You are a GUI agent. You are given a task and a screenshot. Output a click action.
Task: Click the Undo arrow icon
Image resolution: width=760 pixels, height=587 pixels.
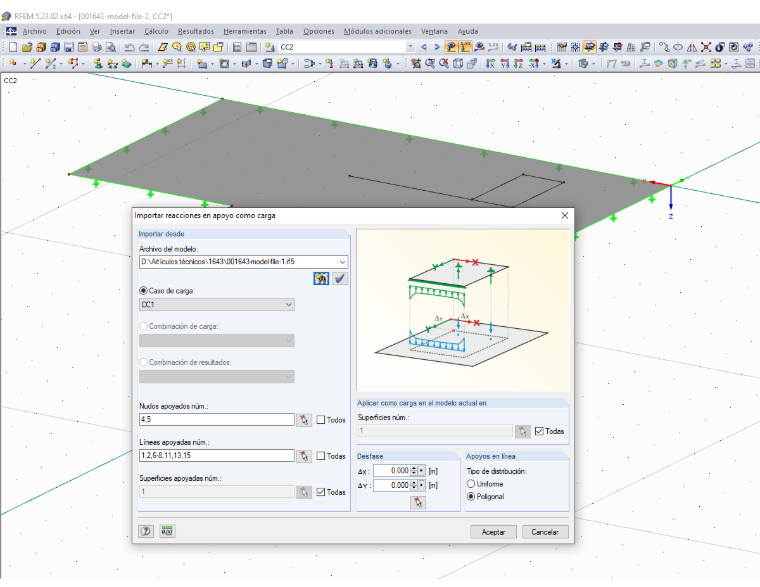pos(129,47)
